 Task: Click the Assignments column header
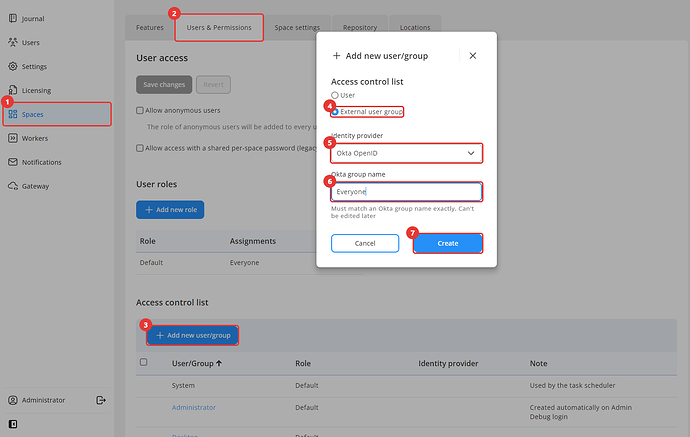click(253, 241)
